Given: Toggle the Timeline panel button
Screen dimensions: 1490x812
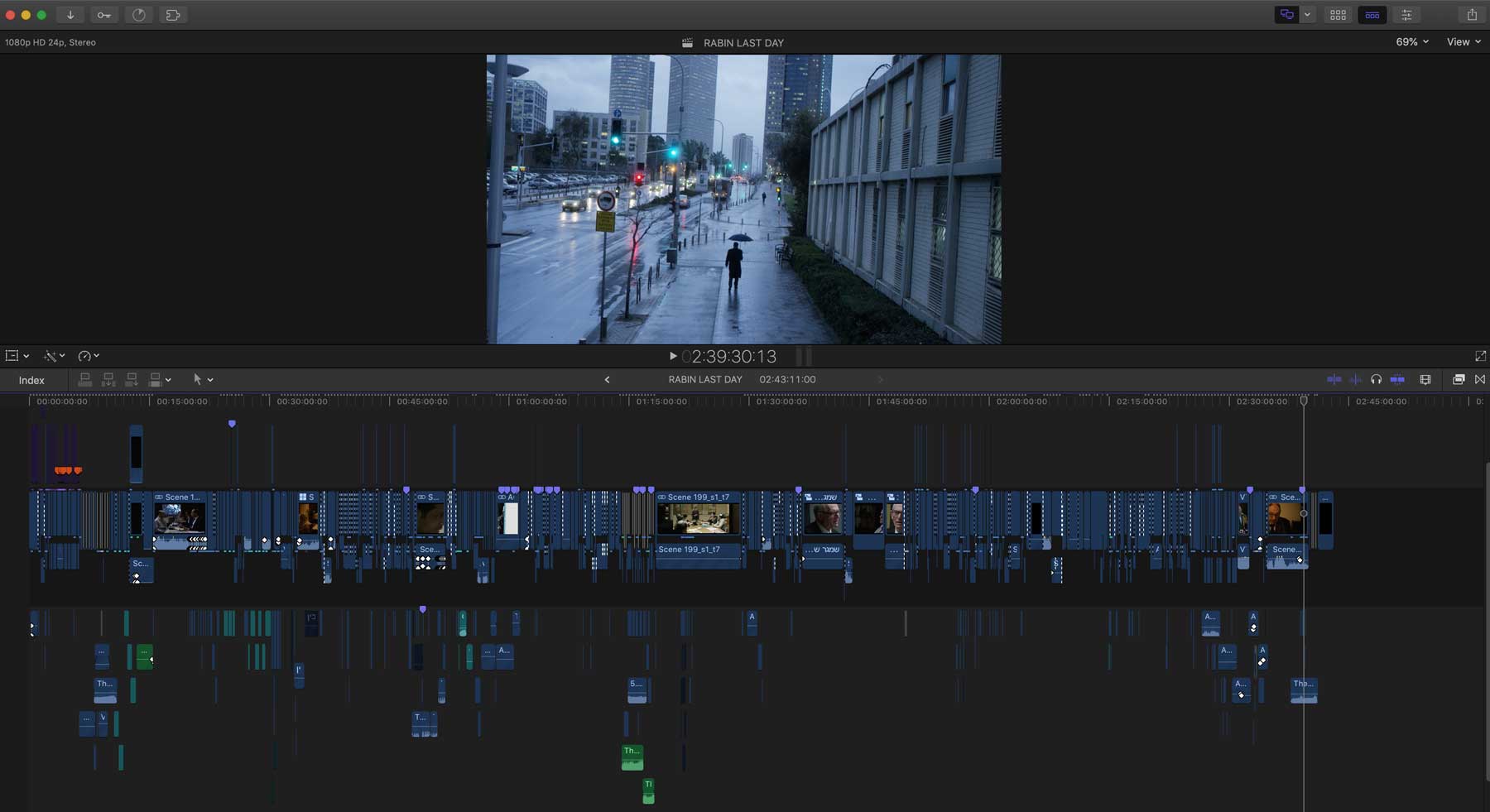Looking at the screenshot, I should pos(1372,15).
